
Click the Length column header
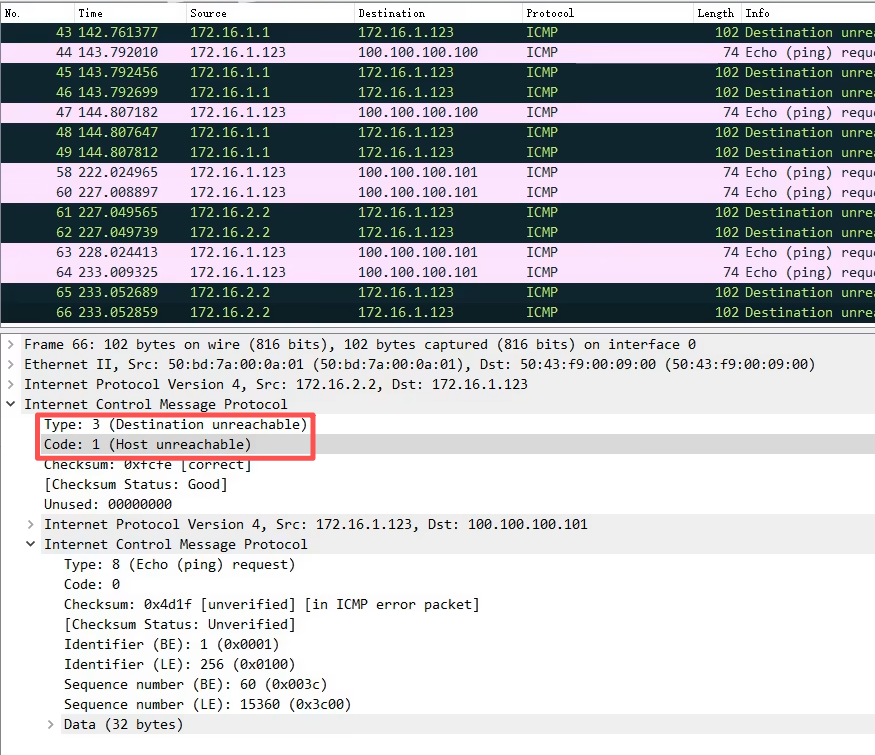click(716, 13)
